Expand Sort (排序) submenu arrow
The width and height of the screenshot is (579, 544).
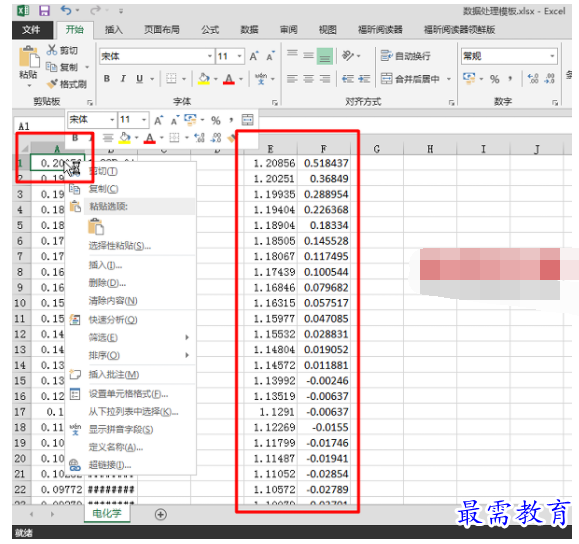pyautogui.click(x=187, y=355)
